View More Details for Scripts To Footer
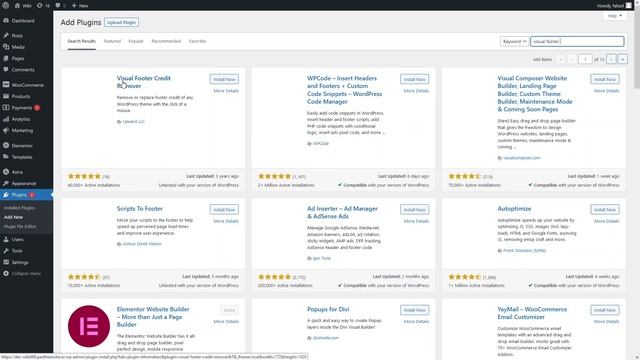Image resolution: width=640 pixels, height=360 pixels. tap(226, 221)
